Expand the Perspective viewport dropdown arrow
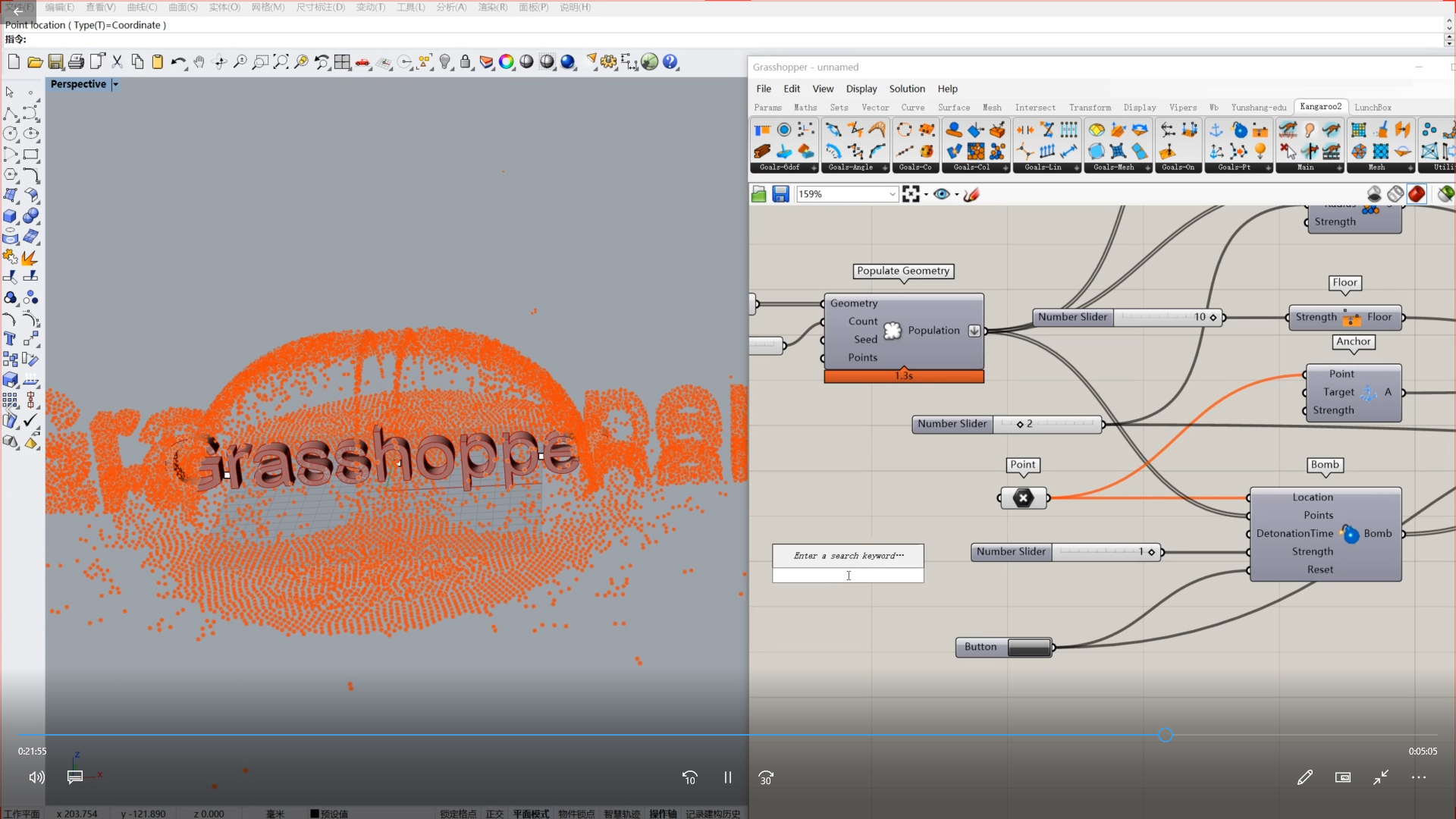The width and height of the screenshot is (1456, 819). 115,85
